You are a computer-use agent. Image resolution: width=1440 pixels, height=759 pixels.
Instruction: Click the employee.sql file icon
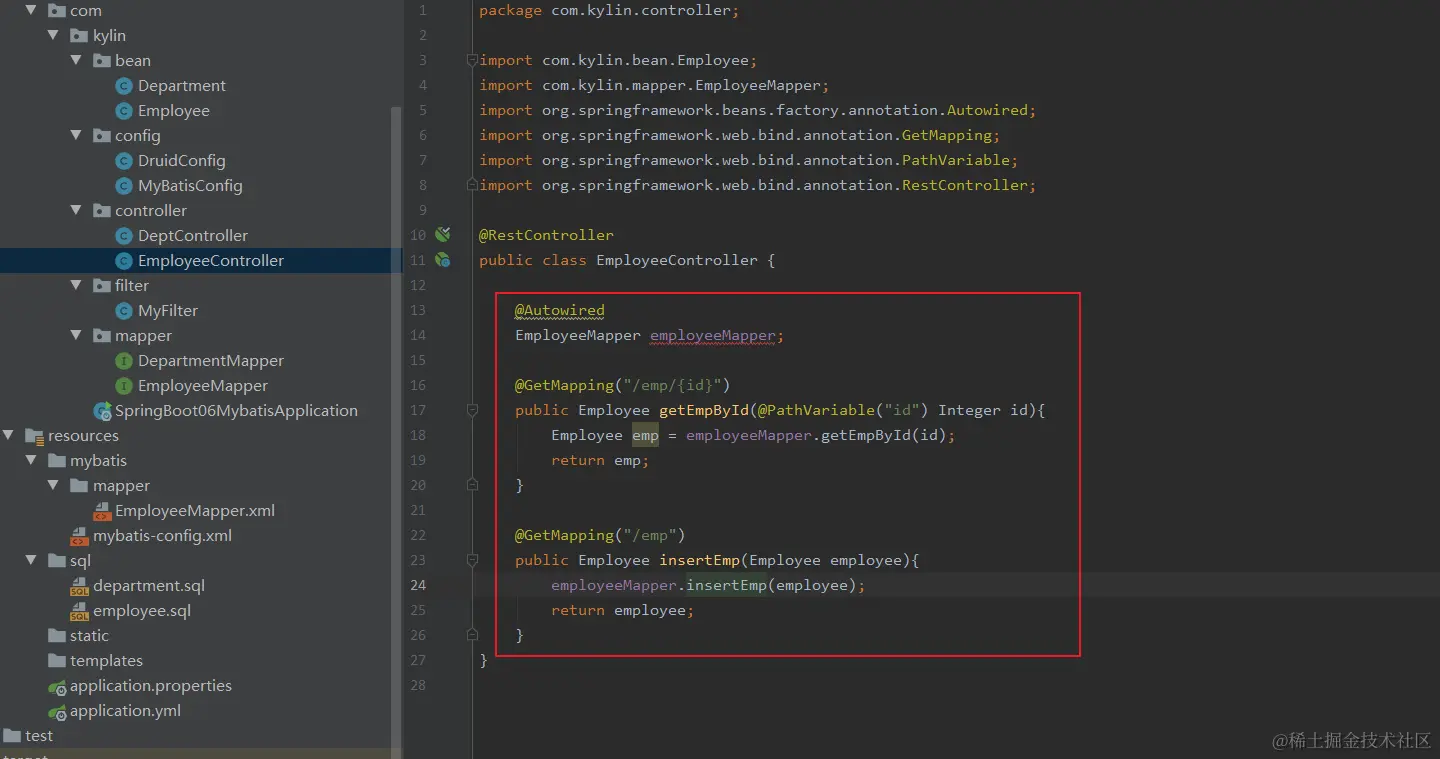coord(79,612)
